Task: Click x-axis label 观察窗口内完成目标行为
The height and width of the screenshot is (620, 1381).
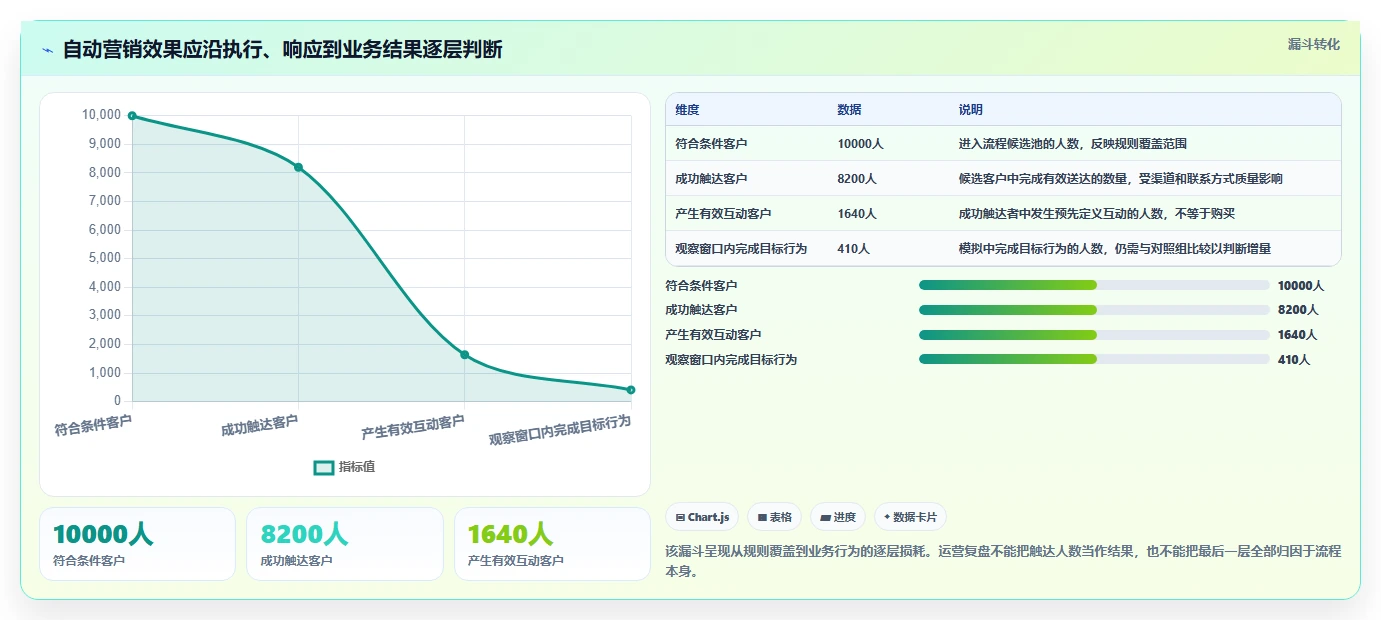Action: (560, 430)
